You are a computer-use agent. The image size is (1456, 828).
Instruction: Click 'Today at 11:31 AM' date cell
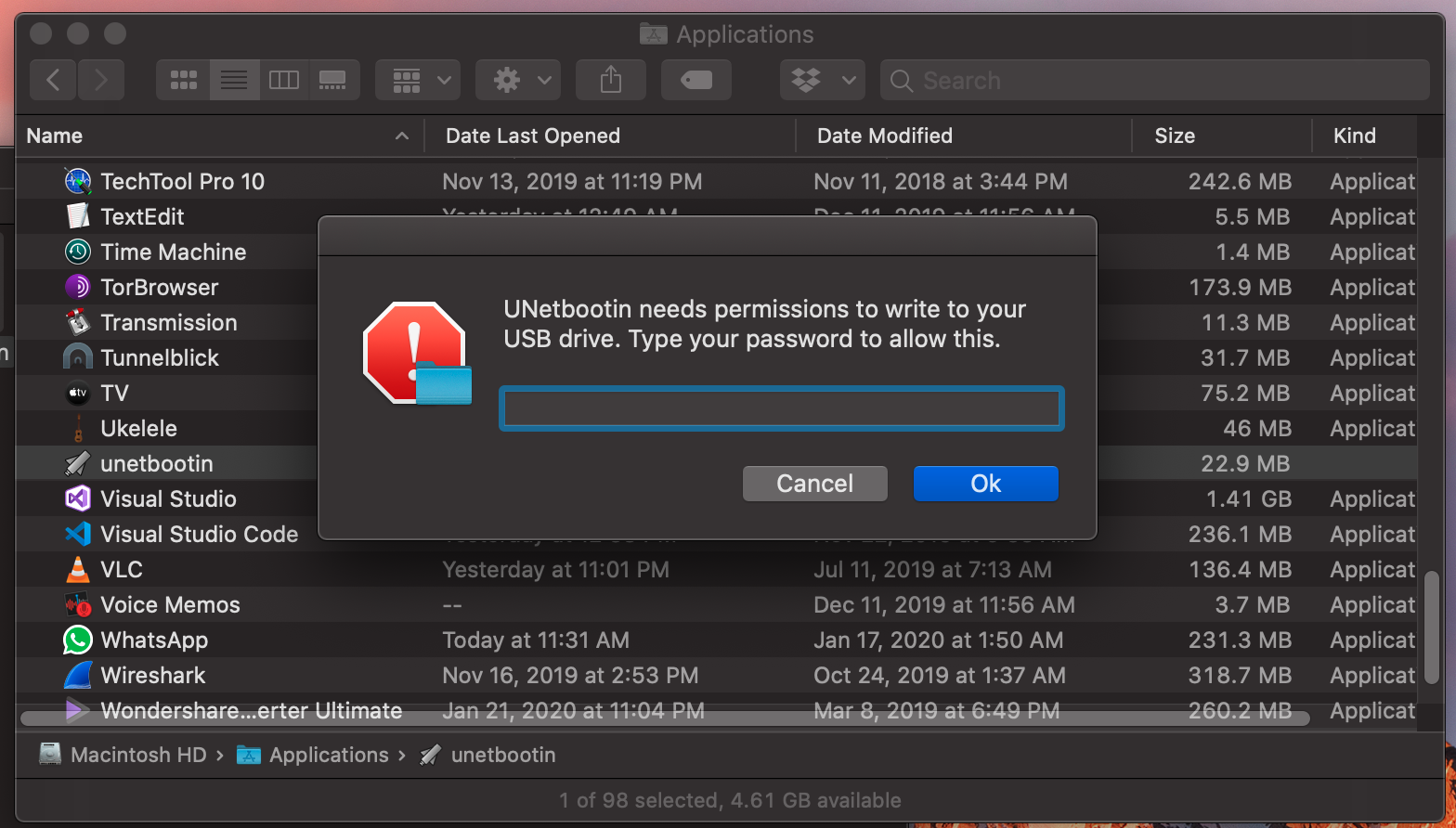pyautogui.click(x=536, y=640)
